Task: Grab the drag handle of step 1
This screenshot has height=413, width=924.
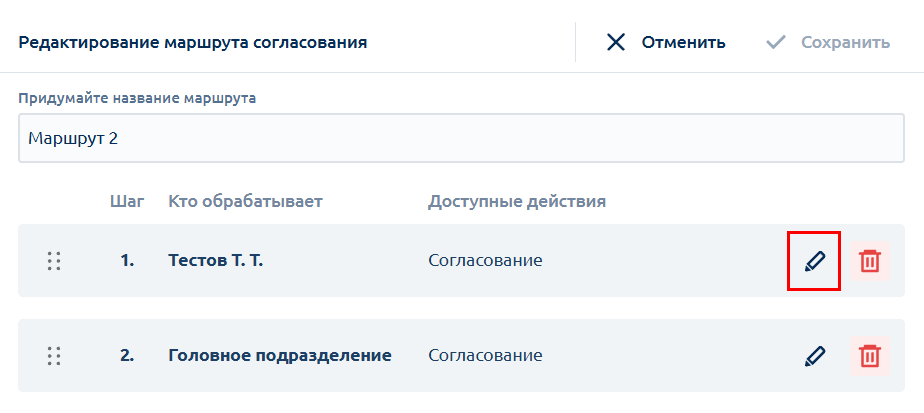Action: click(54, 260)
